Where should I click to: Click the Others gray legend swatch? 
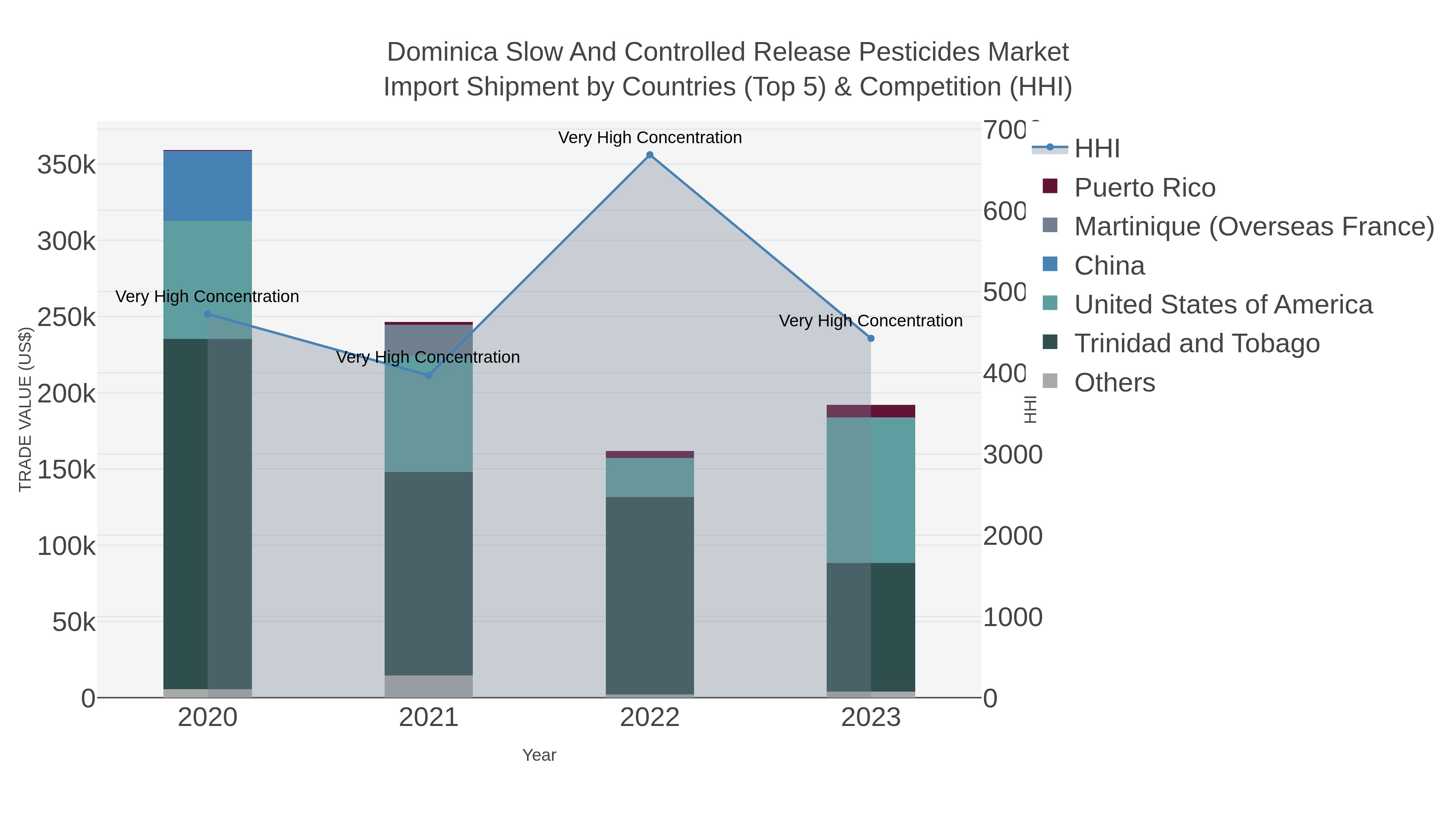(x=1050, y=381)
